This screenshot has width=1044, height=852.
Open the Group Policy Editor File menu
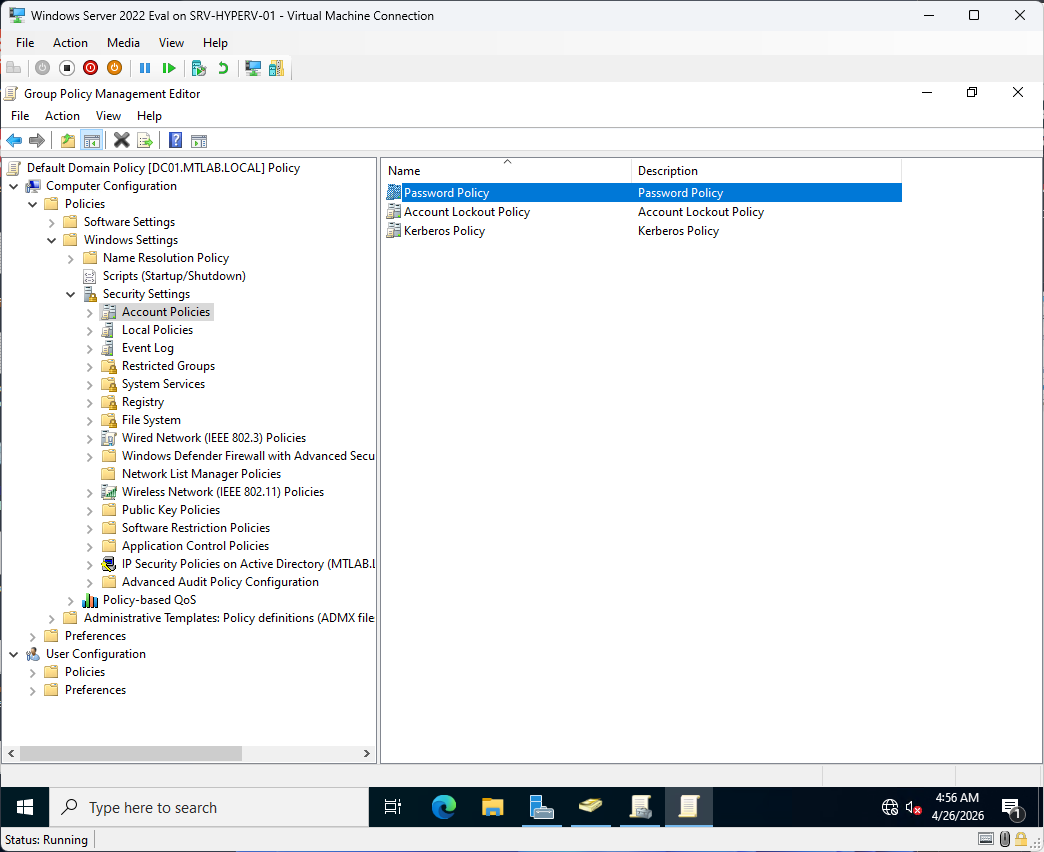pos(20,116)
